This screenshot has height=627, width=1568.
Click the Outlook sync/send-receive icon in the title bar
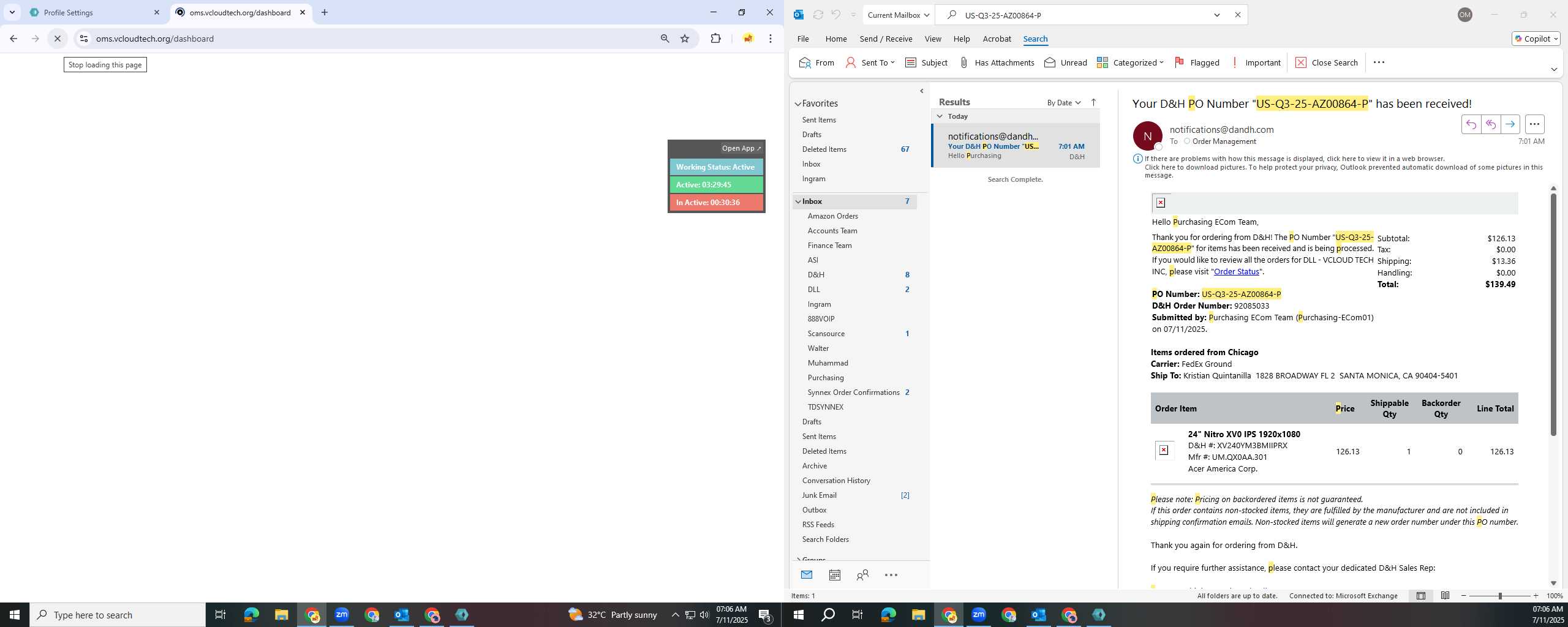818,15
